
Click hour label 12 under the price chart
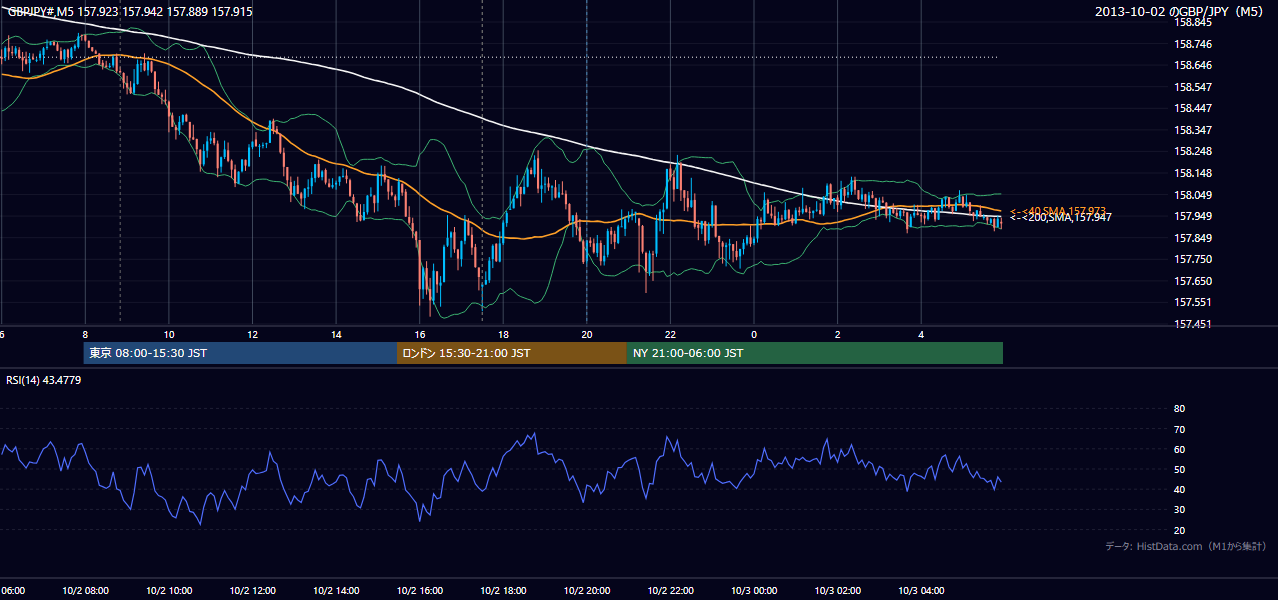point(253,334)
